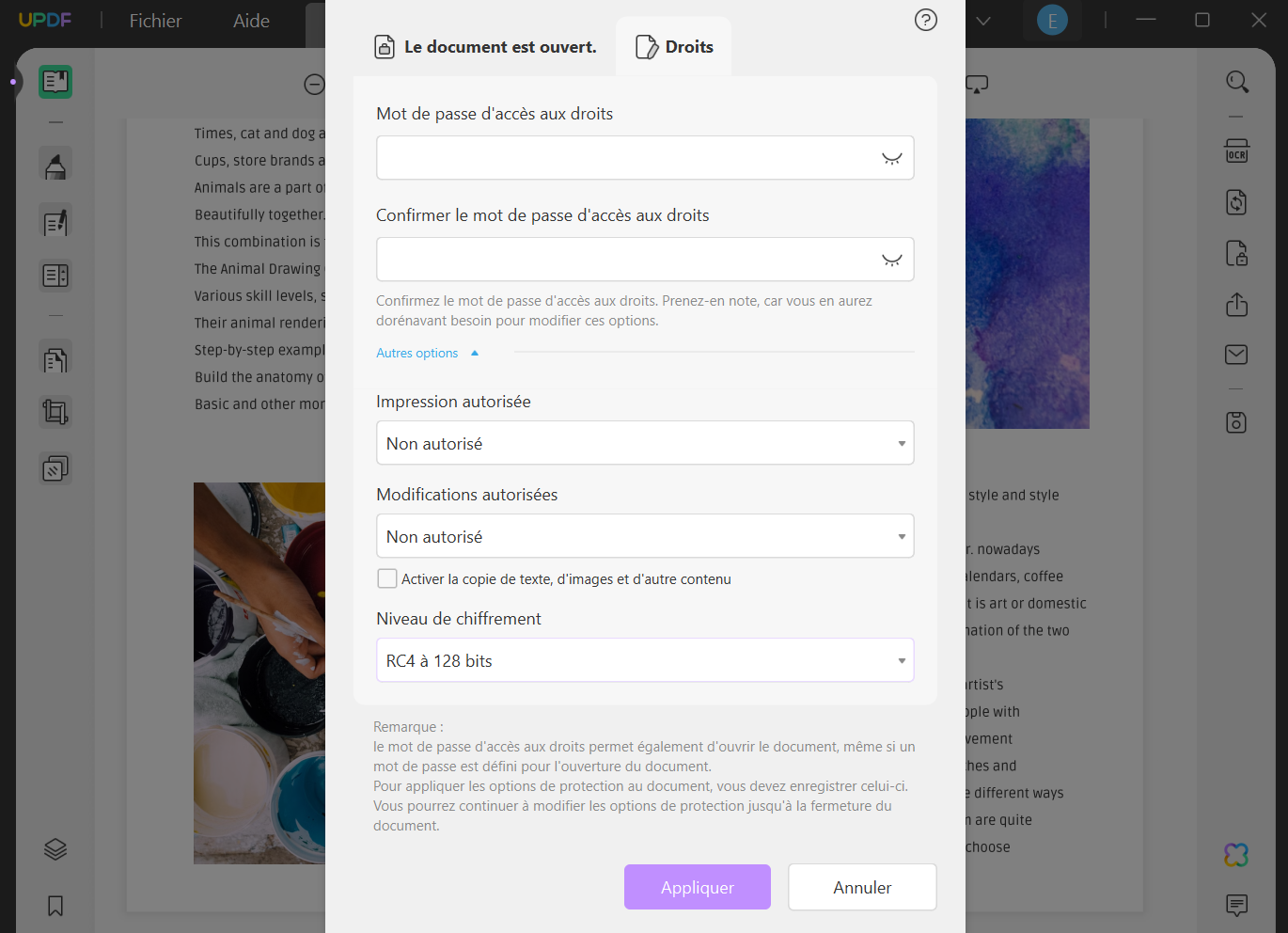This screenshot has height=933, width=1288.
Task: Open the Fichier menu
Action: pos(155,21)
